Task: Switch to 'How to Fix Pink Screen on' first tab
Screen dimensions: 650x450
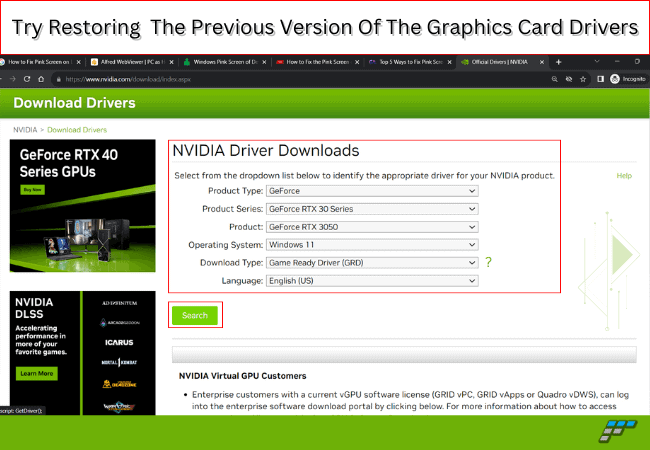Action: (x=39, y=62)
